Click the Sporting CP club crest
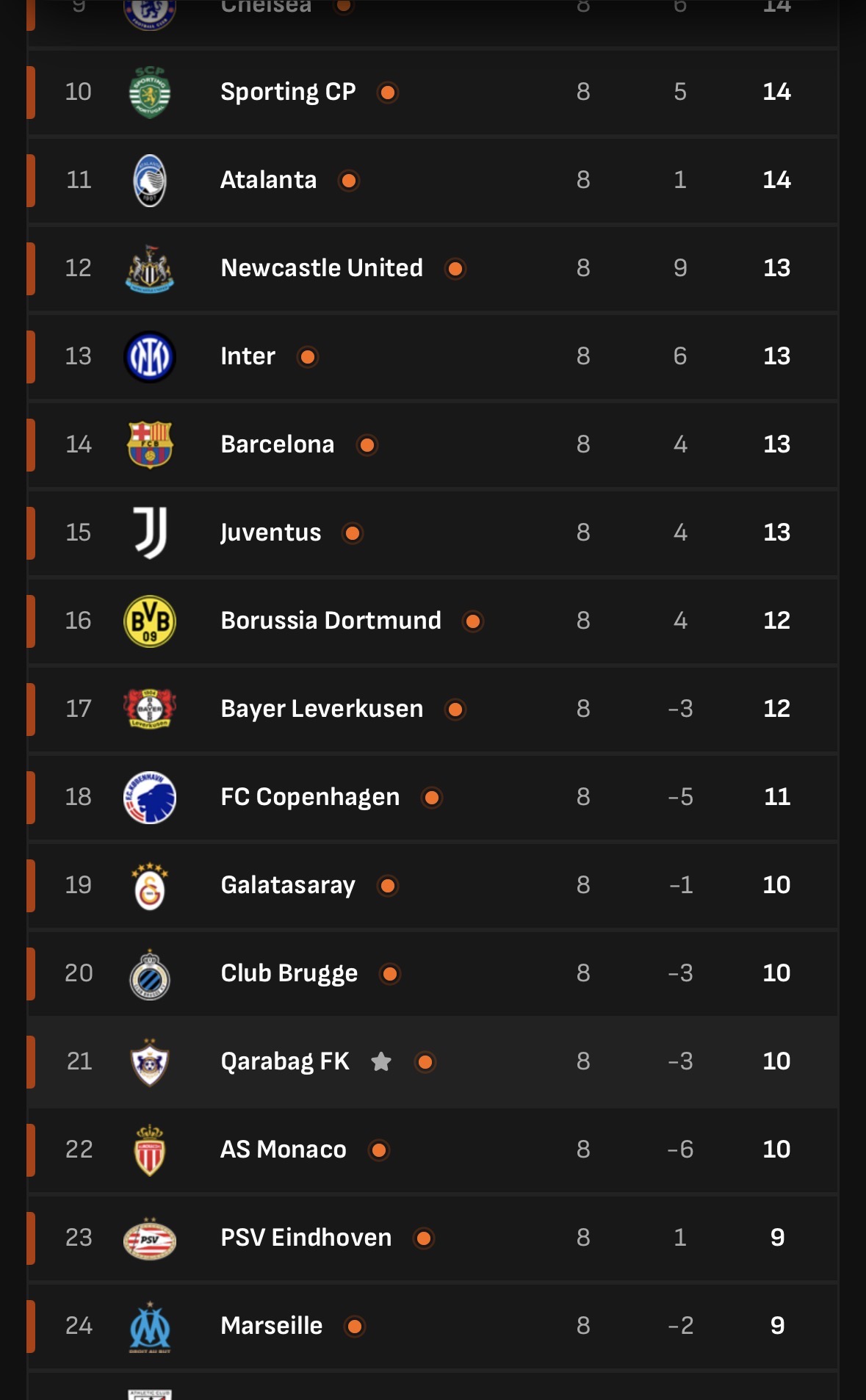The height and width of the screenshot is (1400, 866). click(150, 93)
